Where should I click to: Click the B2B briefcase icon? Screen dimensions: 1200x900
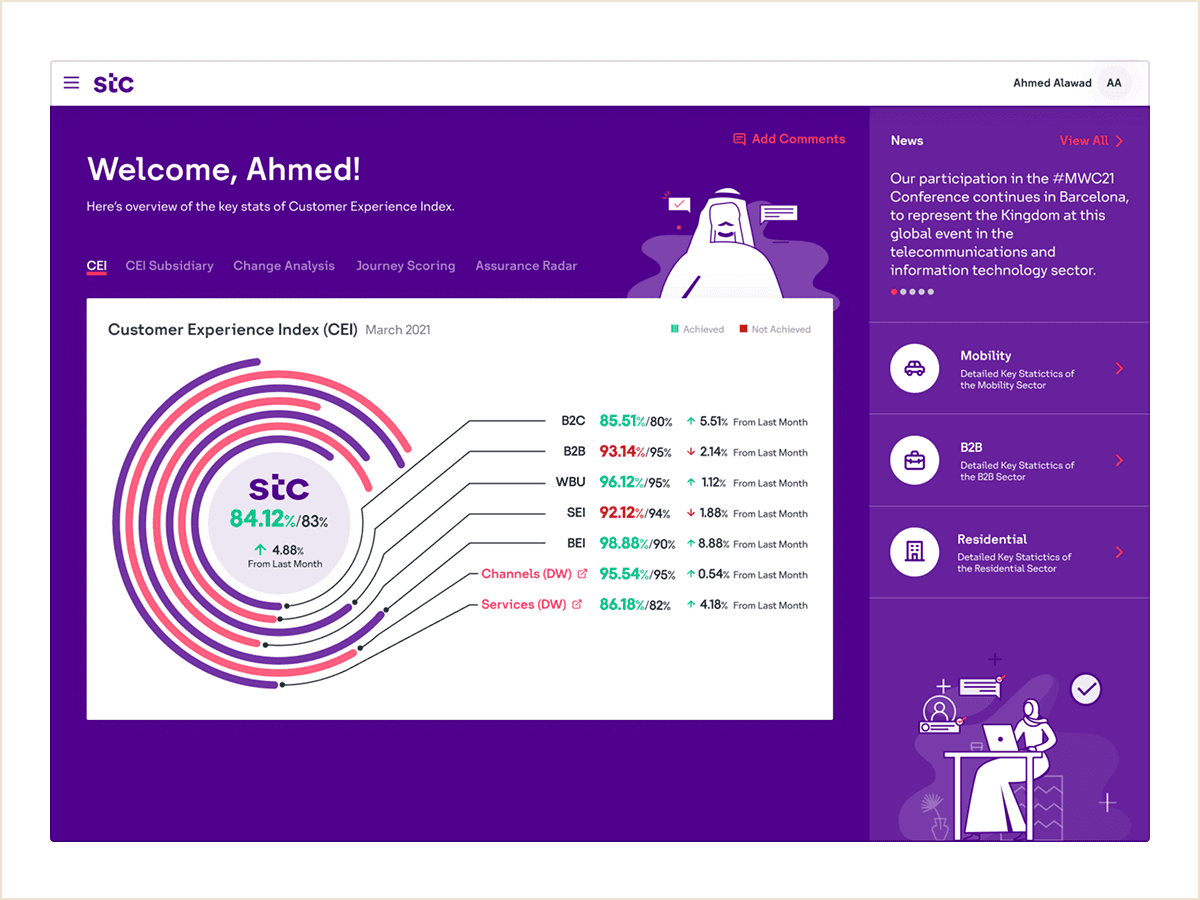click(914, 460)
